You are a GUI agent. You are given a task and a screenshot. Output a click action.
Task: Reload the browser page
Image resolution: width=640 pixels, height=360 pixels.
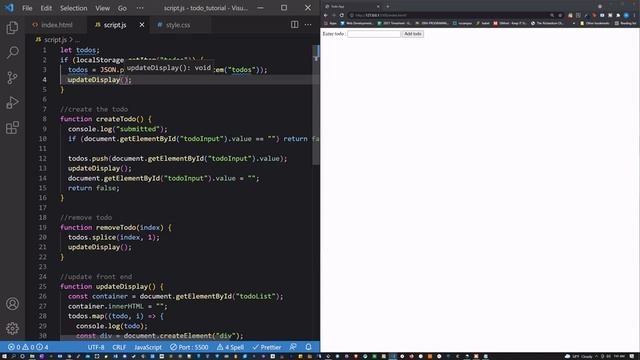point(342,15)
